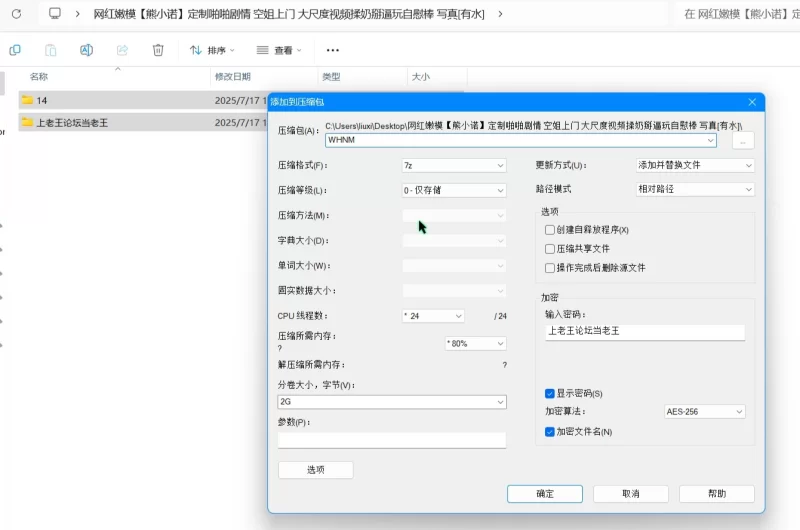Click the password input field
This screenshot has height=530, width=800.
point(645,332)
